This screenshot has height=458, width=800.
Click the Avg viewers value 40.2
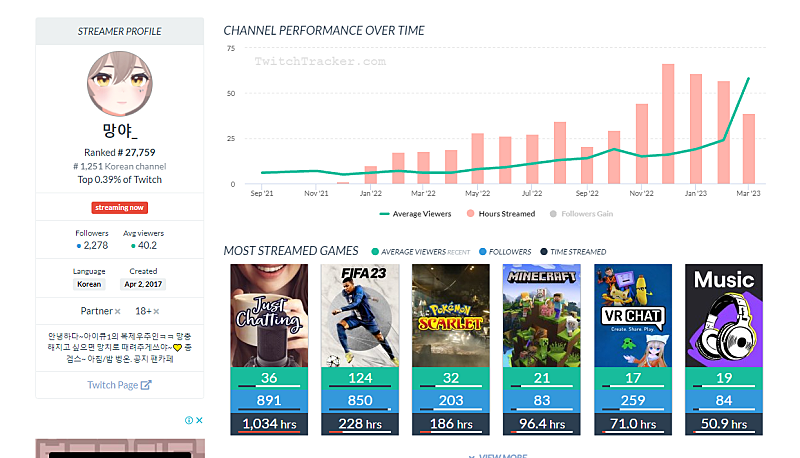pos(144,245)
